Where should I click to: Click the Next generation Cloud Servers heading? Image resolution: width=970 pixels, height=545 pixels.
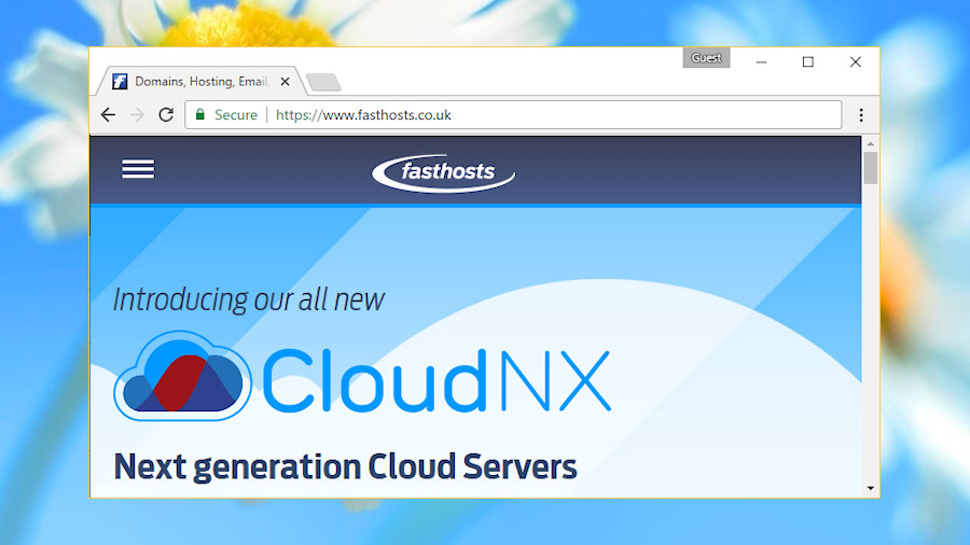(x=345, y=466)
